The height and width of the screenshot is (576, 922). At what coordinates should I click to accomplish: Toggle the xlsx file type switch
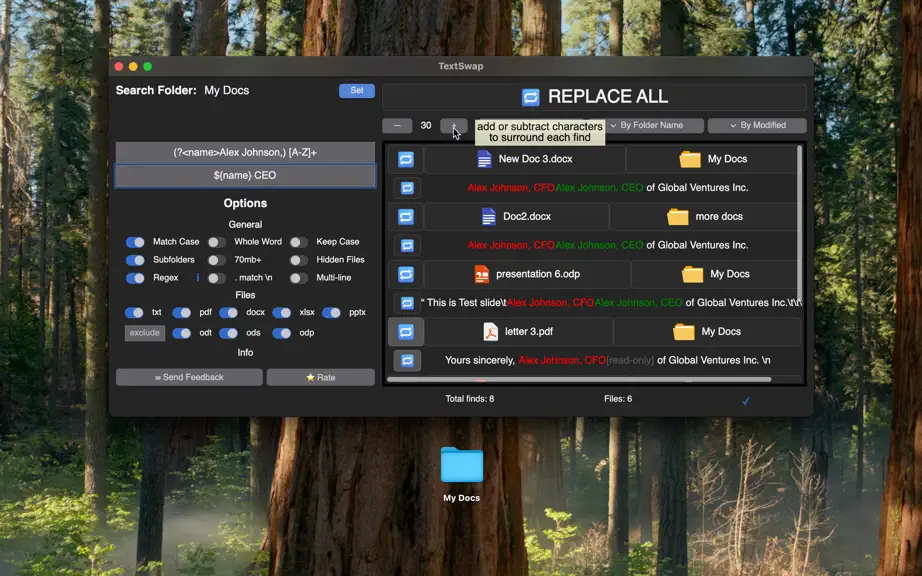click(281, 313)
